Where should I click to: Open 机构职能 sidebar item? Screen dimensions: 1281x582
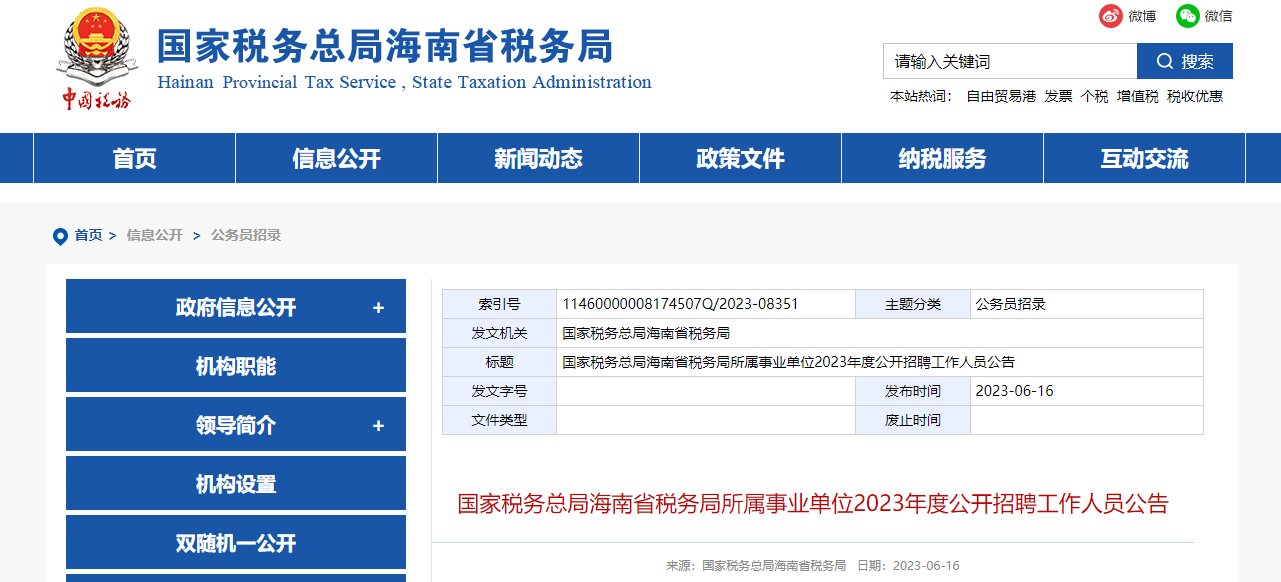click(x=236, y=366)
